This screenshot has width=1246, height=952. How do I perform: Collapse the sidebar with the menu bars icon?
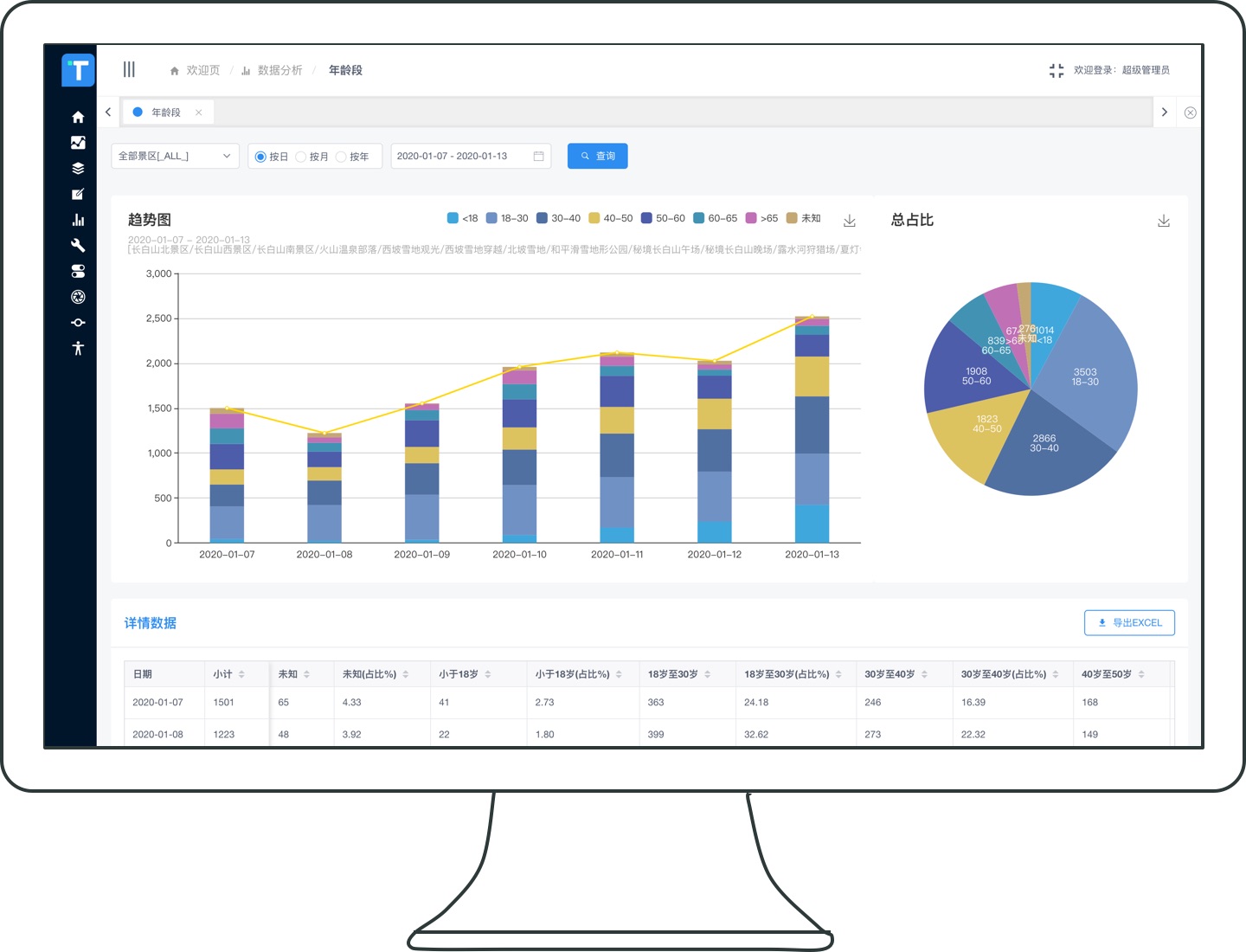click(129, 69)
